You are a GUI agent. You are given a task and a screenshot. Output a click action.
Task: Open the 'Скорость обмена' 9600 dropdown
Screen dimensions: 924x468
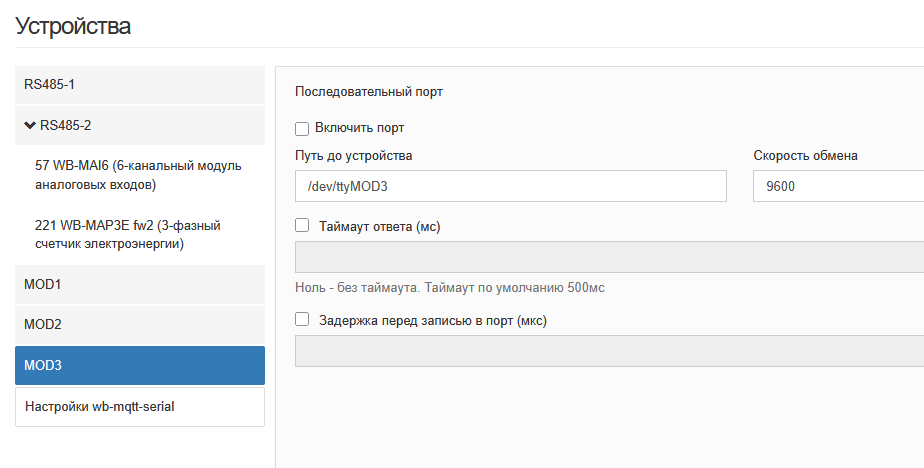[838, 186]
